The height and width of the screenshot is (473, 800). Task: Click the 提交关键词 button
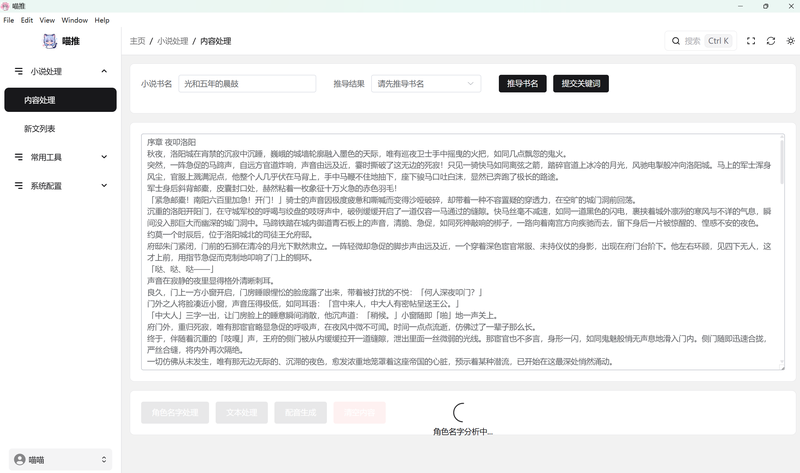click(x=580, y=84)
